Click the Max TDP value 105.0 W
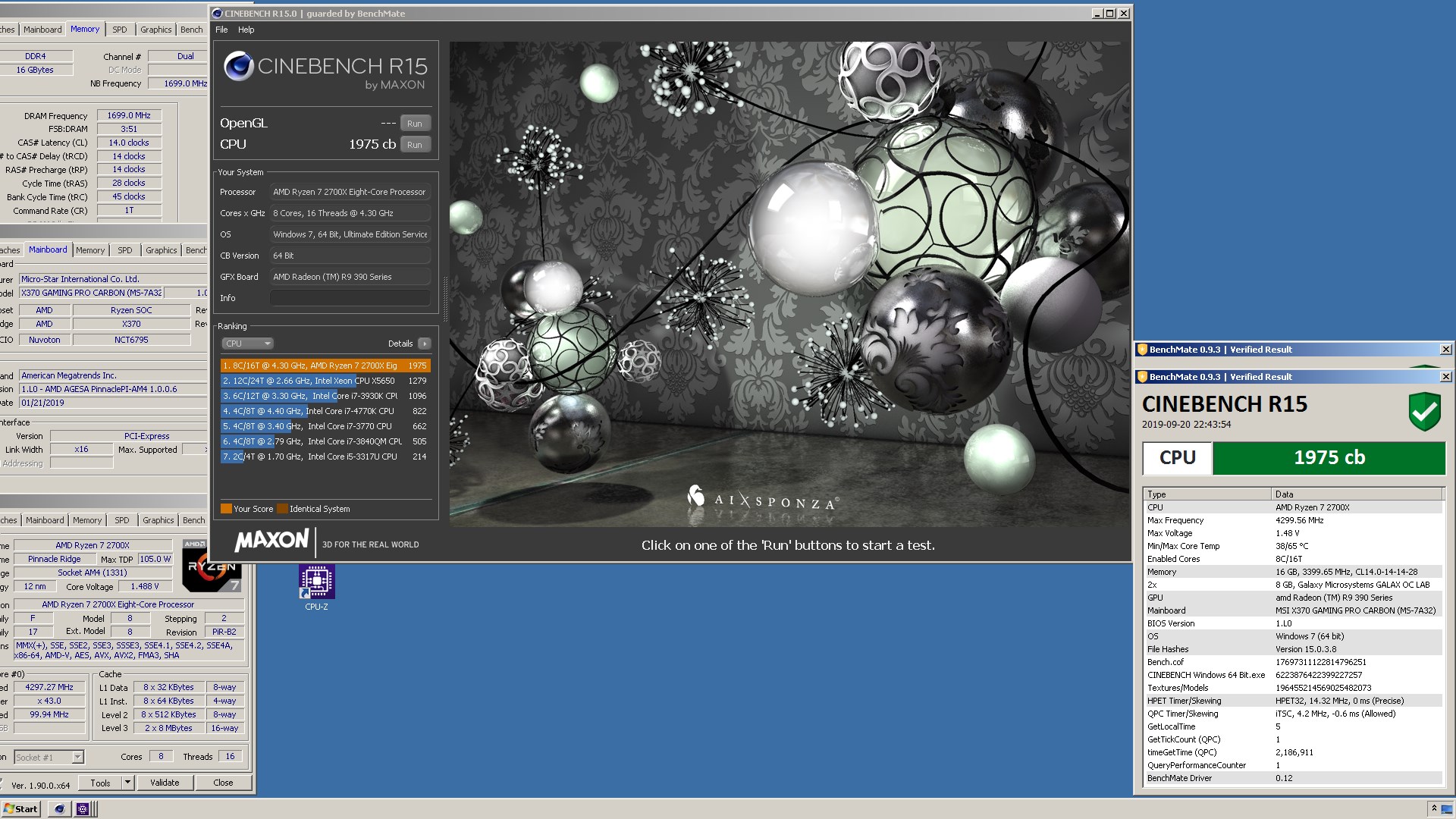 coord(155,559)
